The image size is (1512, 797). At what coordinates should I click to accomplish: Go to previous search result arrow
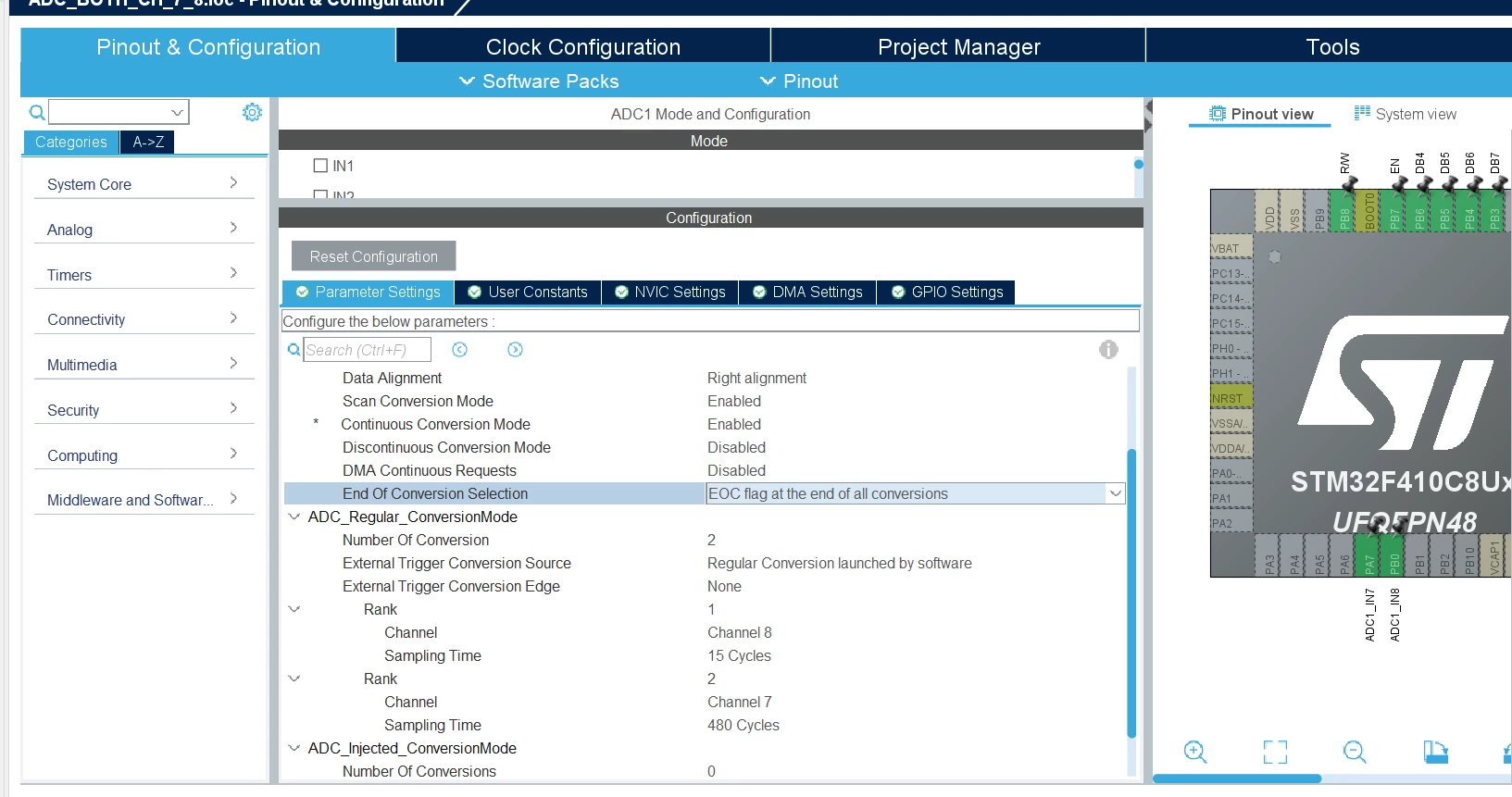click(459, 350)
